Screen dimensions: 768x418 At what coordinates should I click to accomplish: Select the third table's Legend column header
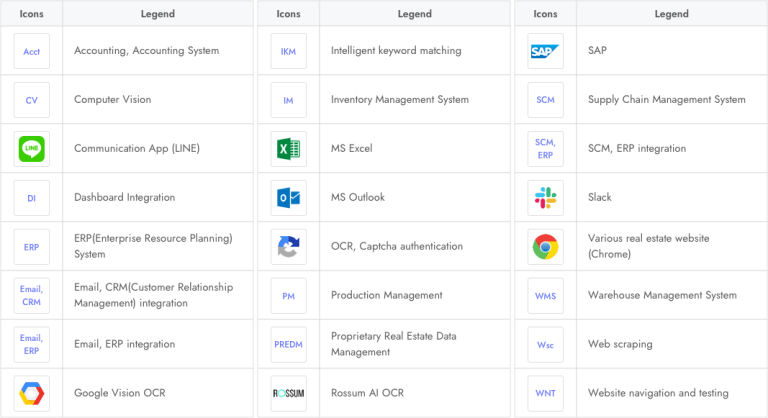[x=671, y=14]
